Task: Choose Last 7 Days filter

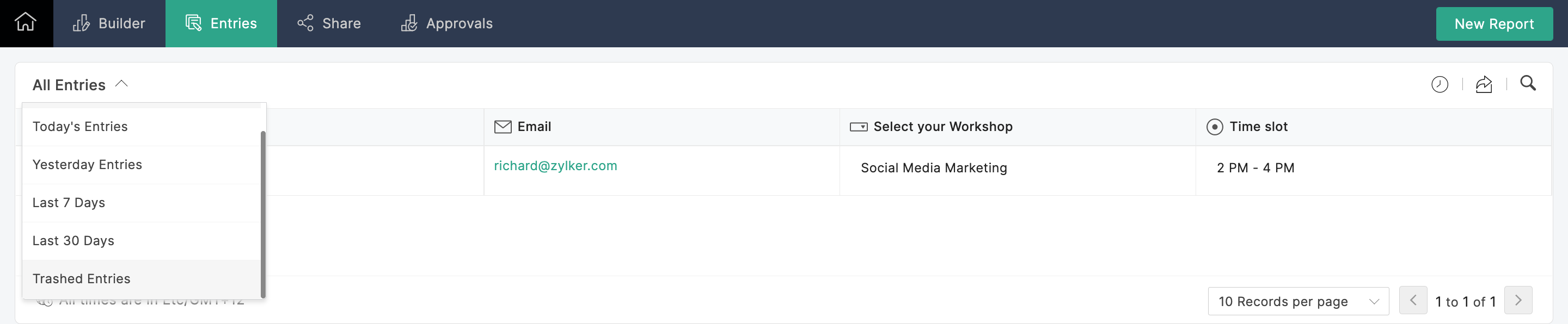Action: [x=69, y=202]
